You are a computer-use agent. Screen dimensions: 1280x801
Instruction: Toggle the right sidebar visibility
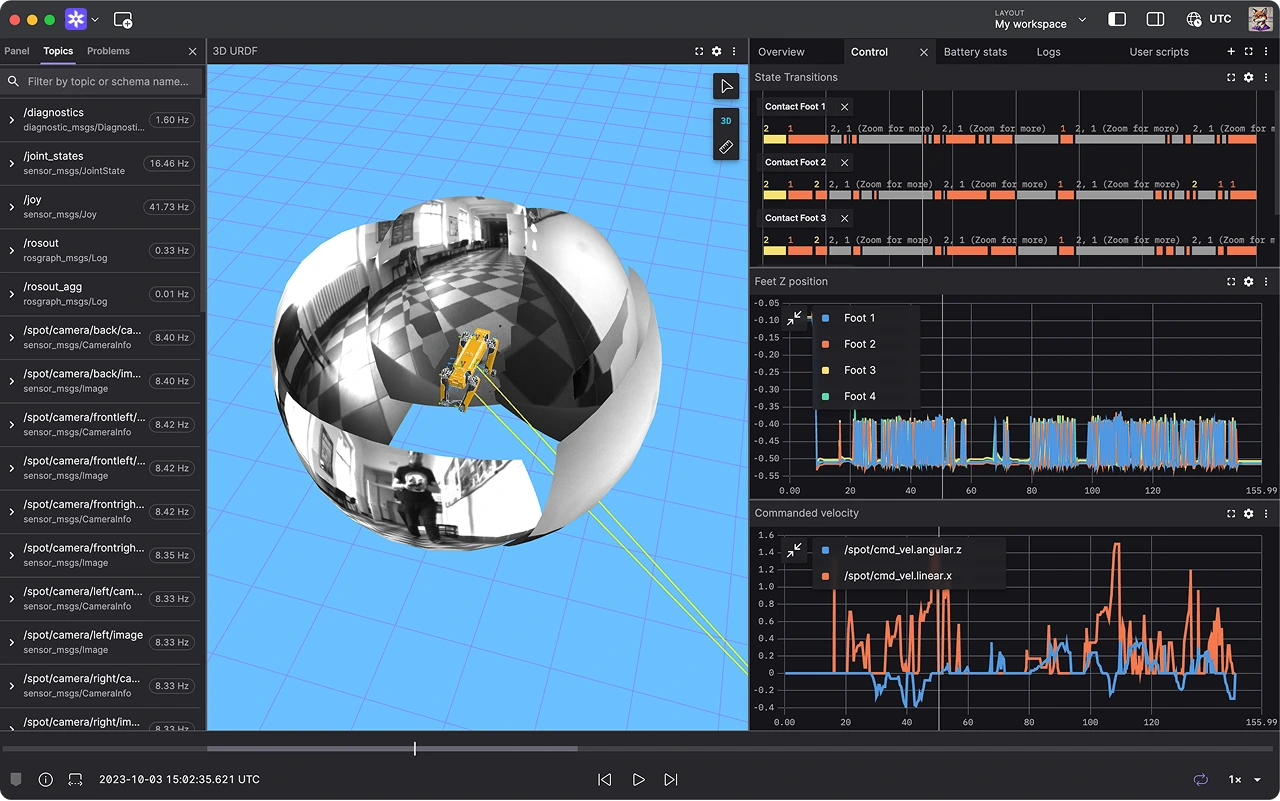1155,18
